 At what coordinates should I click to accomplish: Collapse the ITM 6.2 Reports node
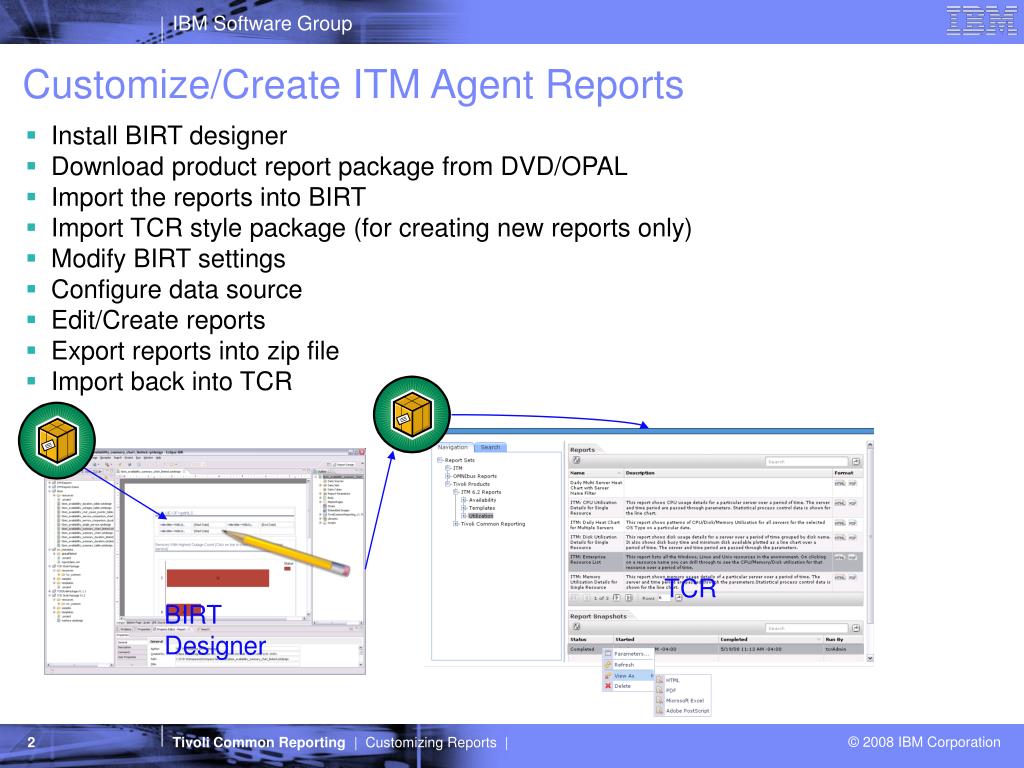pyautogui.click(x=456, y=492)
